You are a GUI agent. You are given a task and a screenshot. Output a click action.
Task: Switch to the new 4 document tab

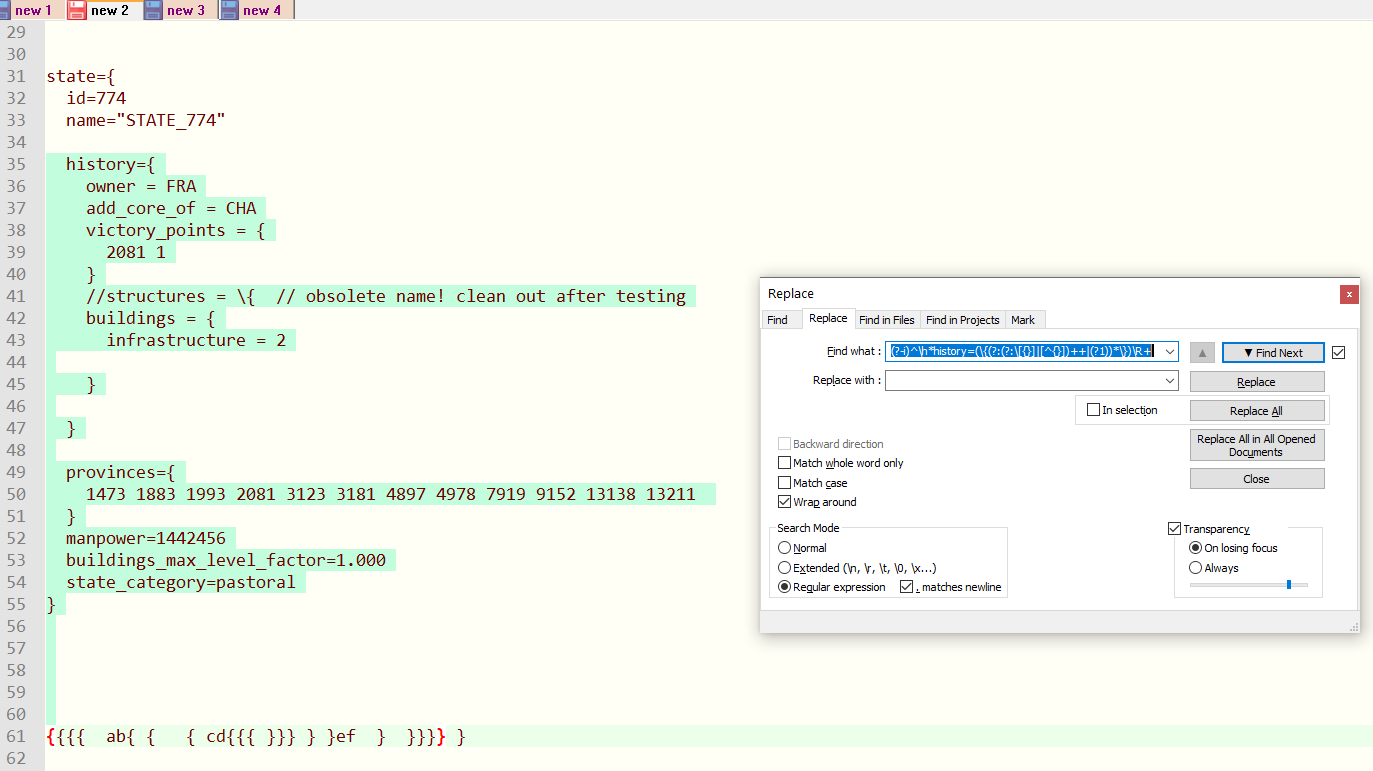[262, 10]
